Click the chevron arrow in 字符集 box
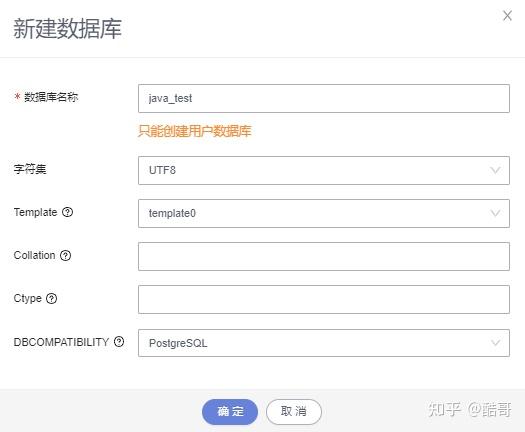The image size is (525, 432). 495,170
